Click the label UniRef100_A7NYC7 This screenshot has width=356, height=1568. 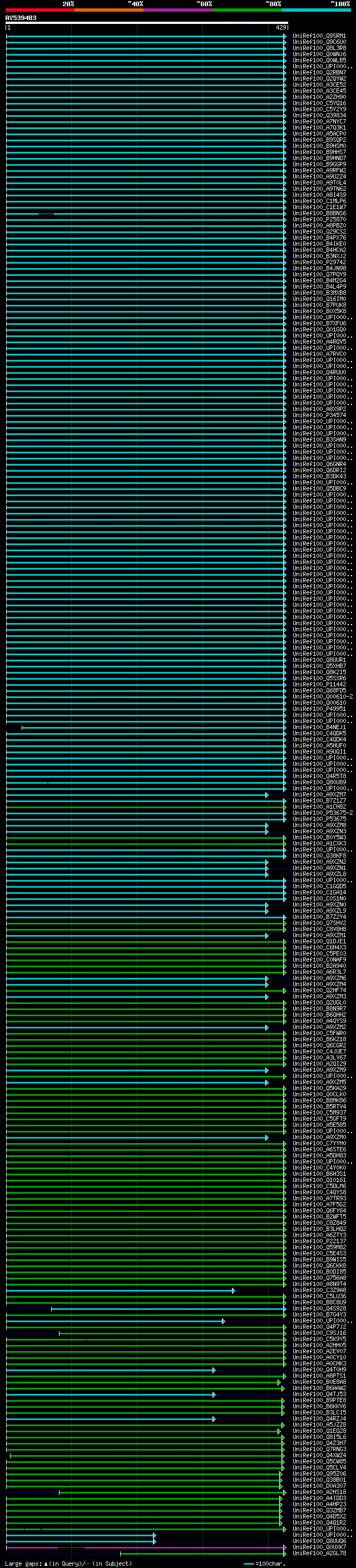[x=319, y=121]
